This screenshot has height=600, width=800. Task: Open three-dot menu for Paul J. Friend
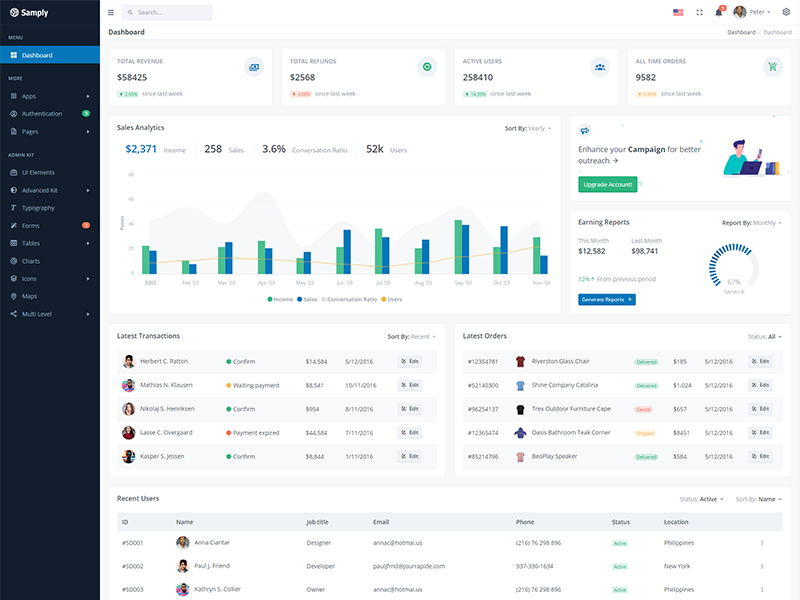click(x=762, y=566)
